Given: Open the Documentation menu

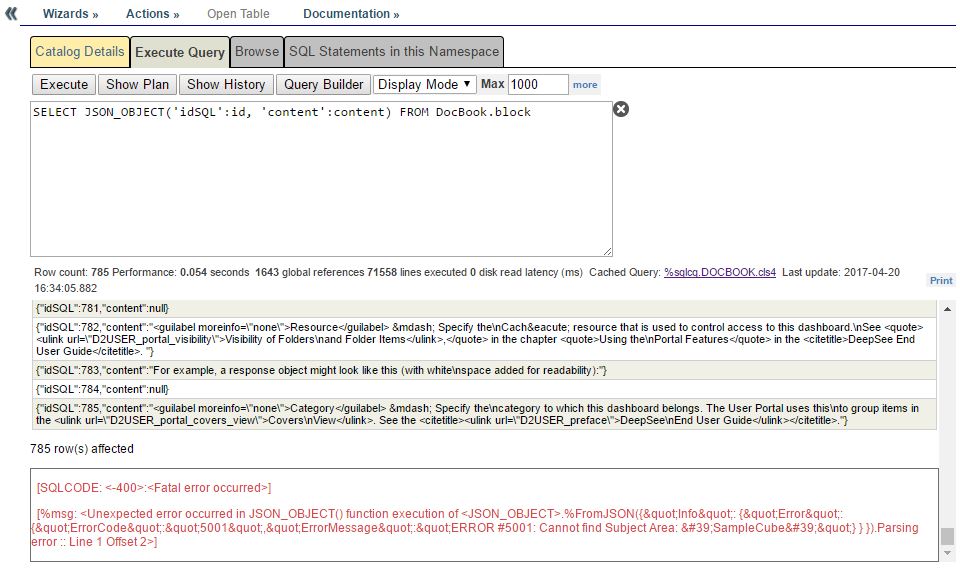Looking at the screenshot, I should 351,13.
